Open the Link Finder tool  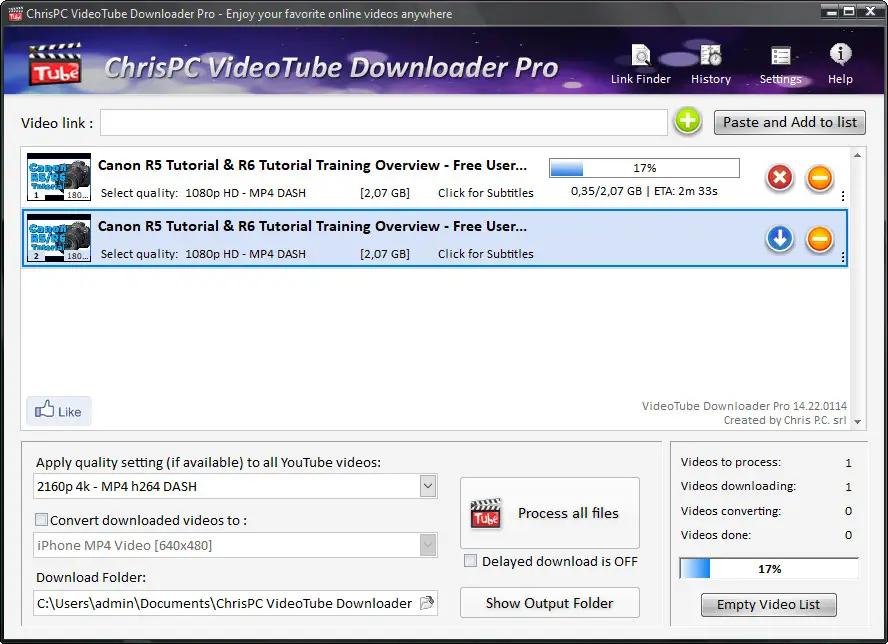[x=641, y=64]
